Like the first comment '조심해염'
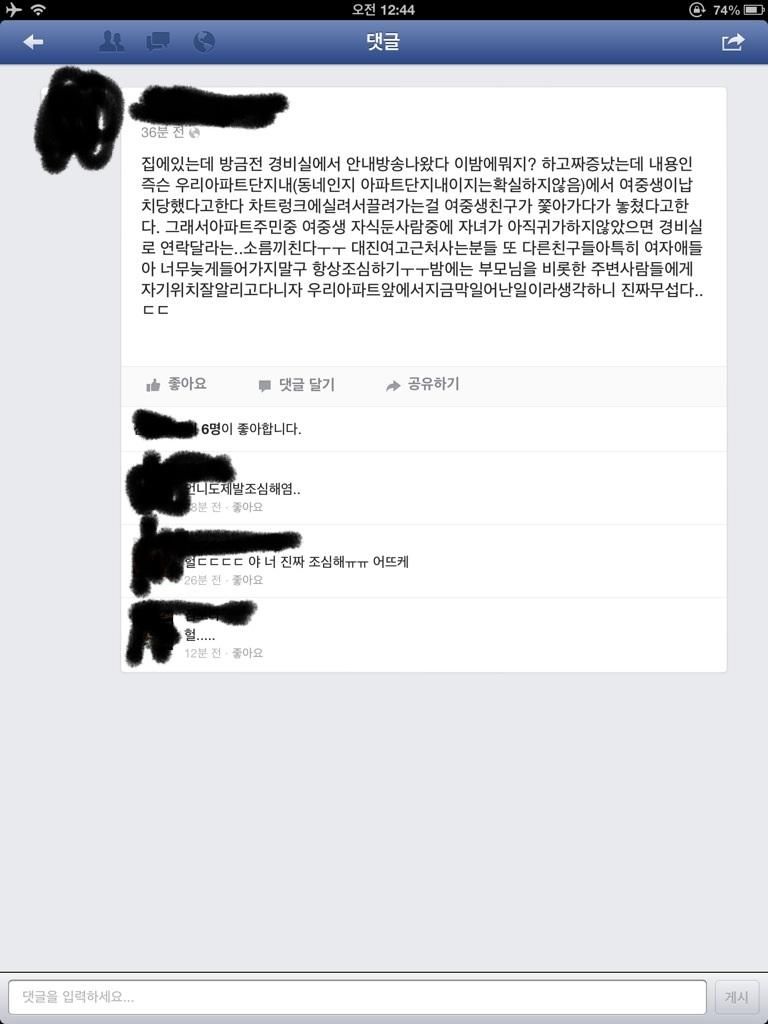Screen dimensions: 768x1024 click(248, 507)
